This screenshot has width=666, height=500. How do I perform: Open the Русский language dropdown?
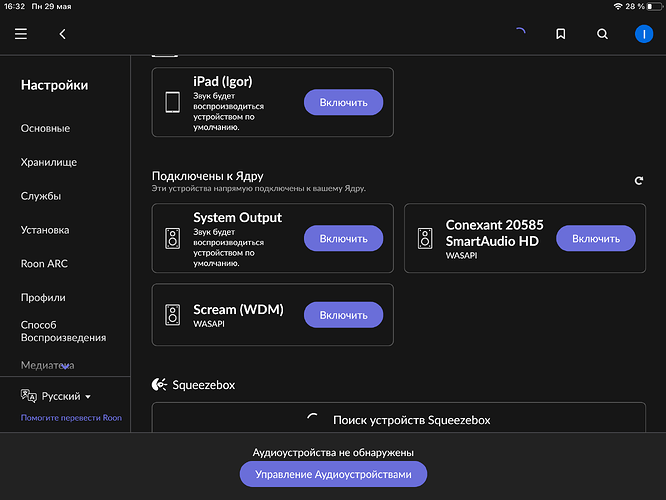point(66,396)
